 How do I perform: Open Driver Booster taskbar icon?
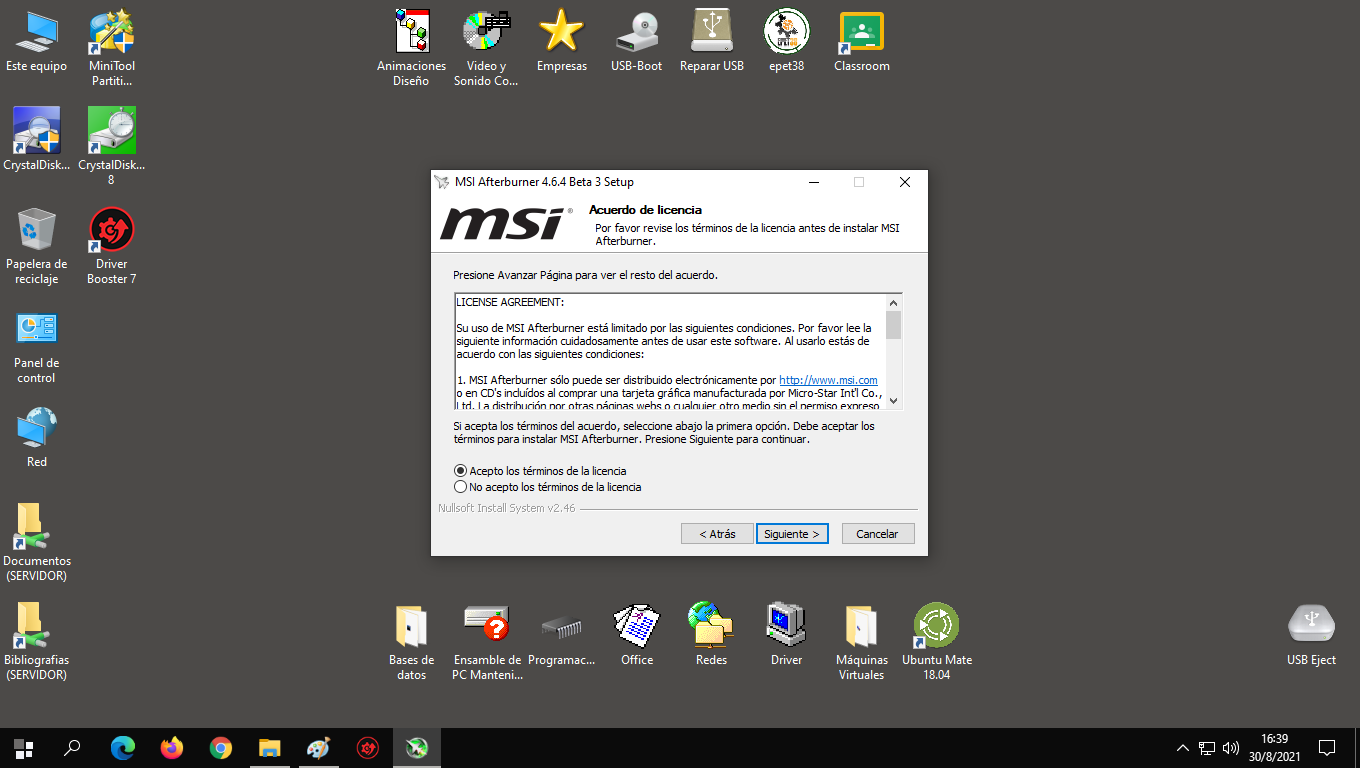point(367,748)
